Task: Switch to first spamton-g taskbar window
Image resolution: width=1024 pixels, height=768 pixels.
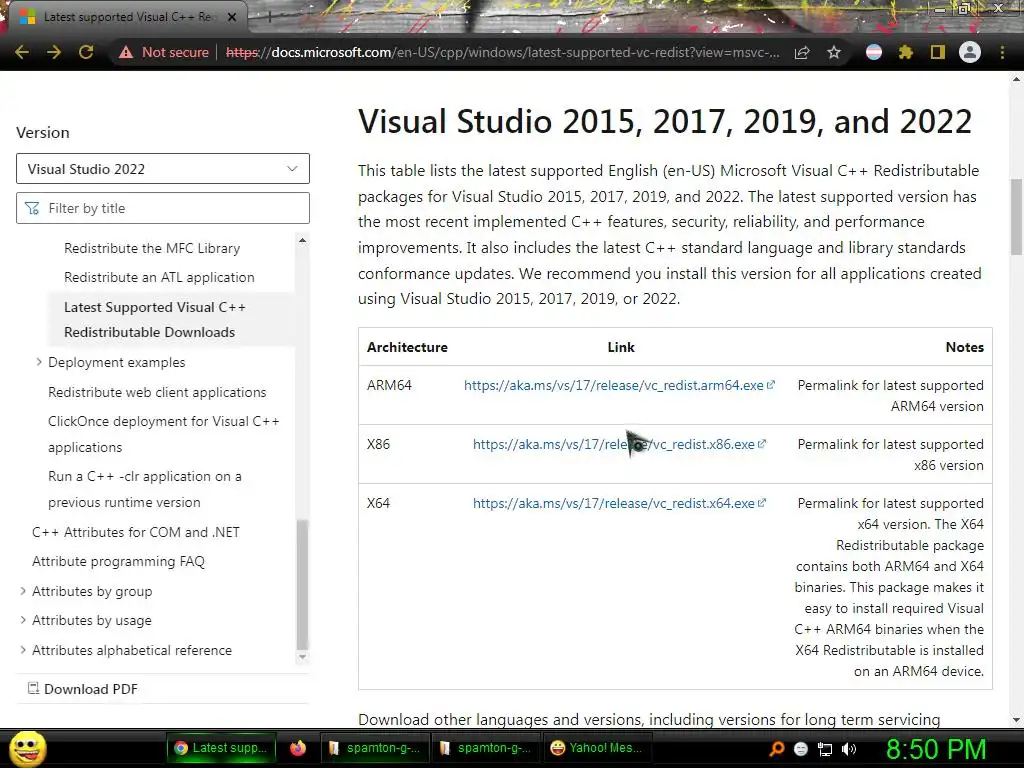Action: coord(375,748)
